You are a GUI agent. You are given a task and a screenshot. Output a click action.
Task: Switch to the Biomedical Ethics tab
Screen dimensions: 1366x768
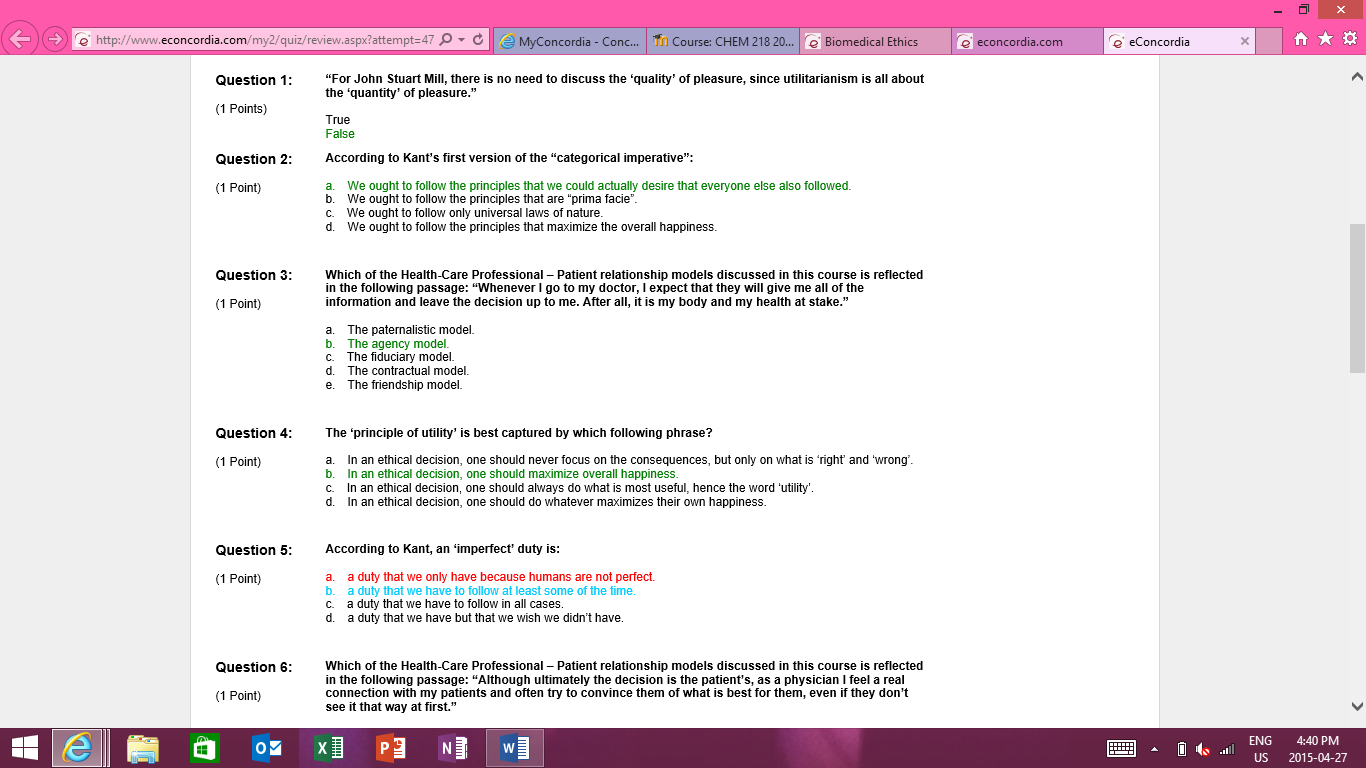click(872, 42)
